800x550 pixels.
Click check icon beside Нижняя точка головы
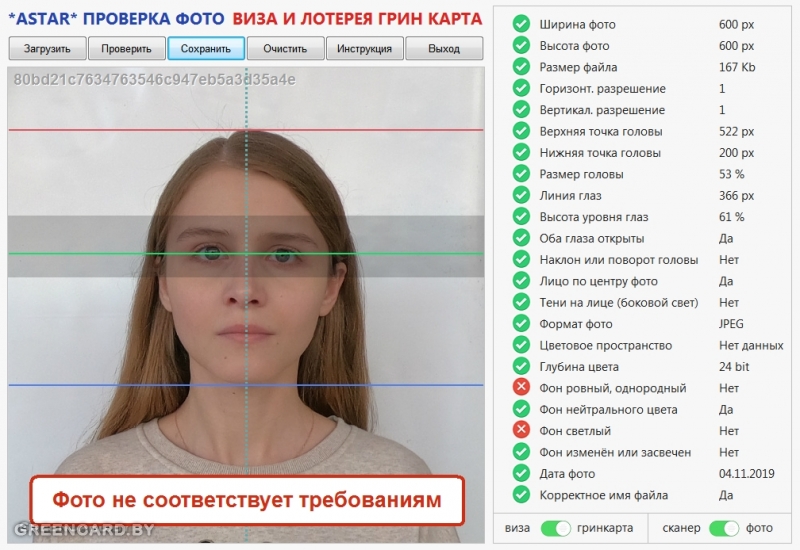(x=521, y=153)
